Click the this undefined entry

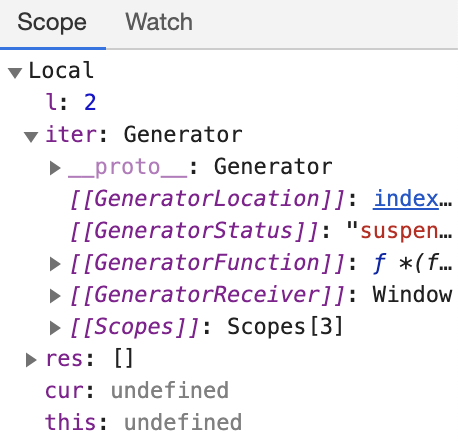click(143, 422)
